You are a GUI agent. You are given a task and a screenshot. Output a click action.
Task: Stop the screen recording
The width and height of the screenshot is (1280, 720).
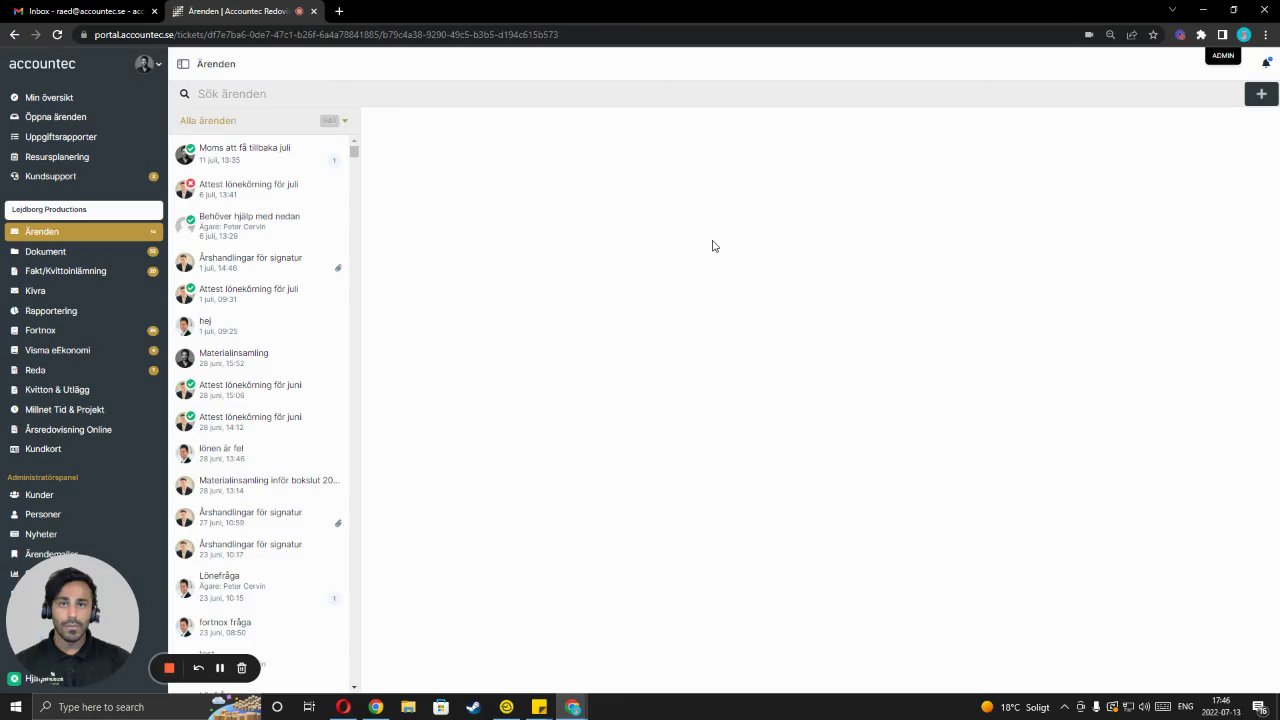click(x=169, y=668)
